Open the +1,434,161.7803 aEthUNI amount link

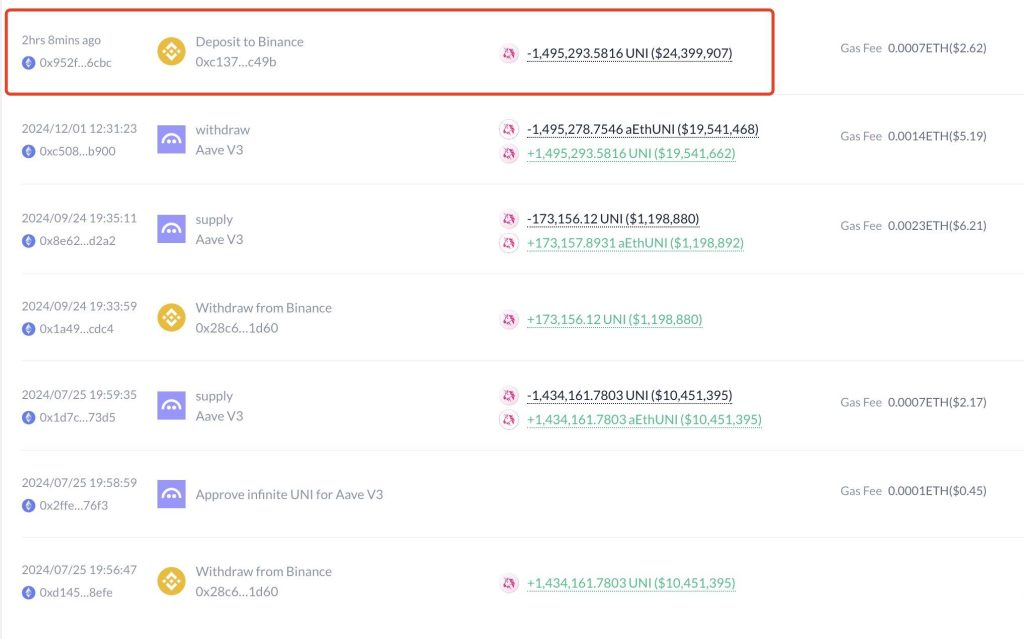tap(644, 419)
